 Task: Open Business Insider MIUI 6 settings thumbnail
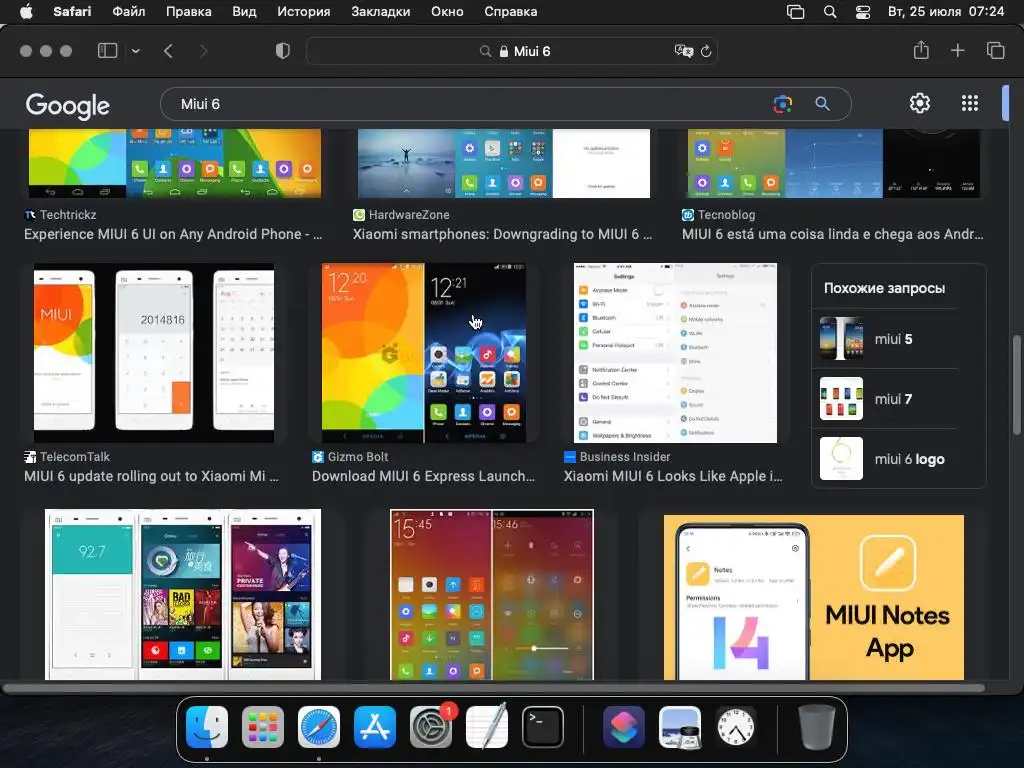(675, 353)
